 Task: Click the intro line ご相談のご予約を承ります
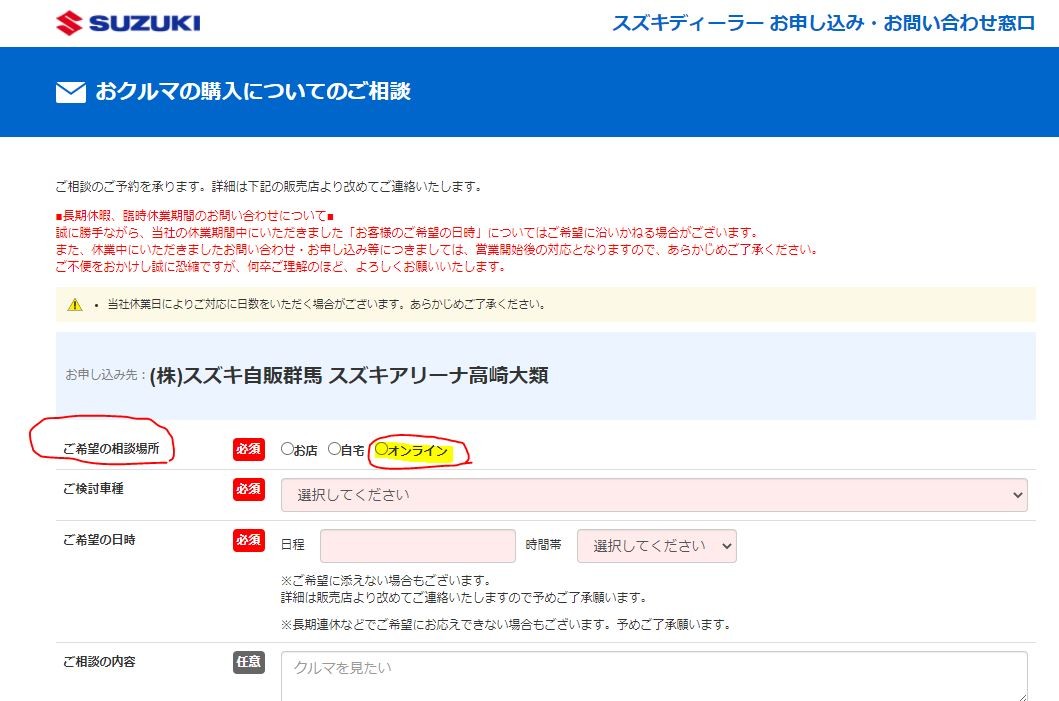coord(268,186)
